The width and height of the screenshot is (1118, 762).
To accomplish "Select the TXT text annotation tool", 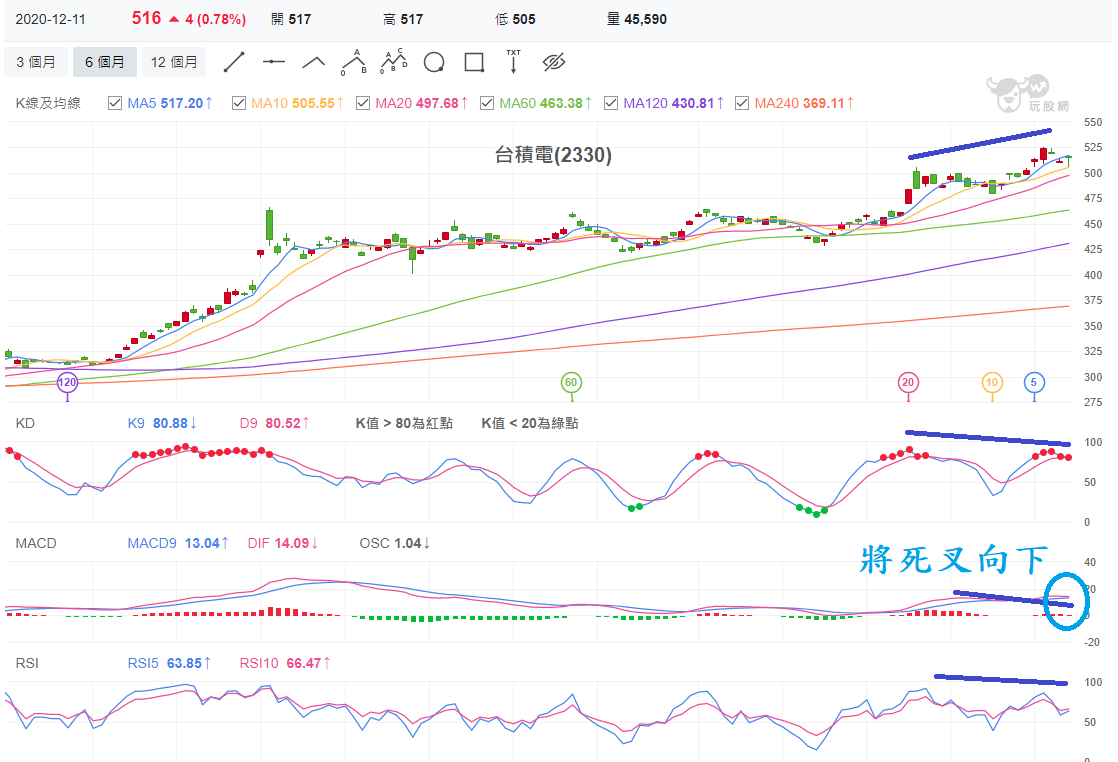I will click(x=513, y=62).
